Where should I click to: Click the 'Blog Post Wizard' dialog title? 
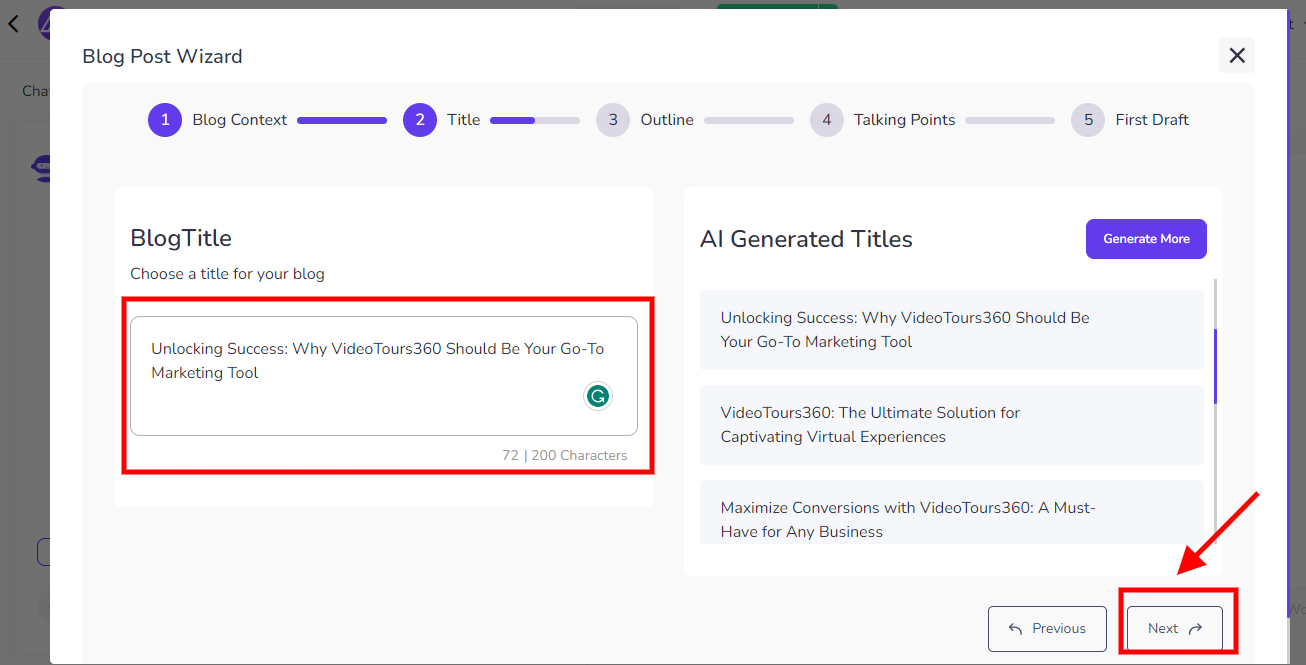162,56
